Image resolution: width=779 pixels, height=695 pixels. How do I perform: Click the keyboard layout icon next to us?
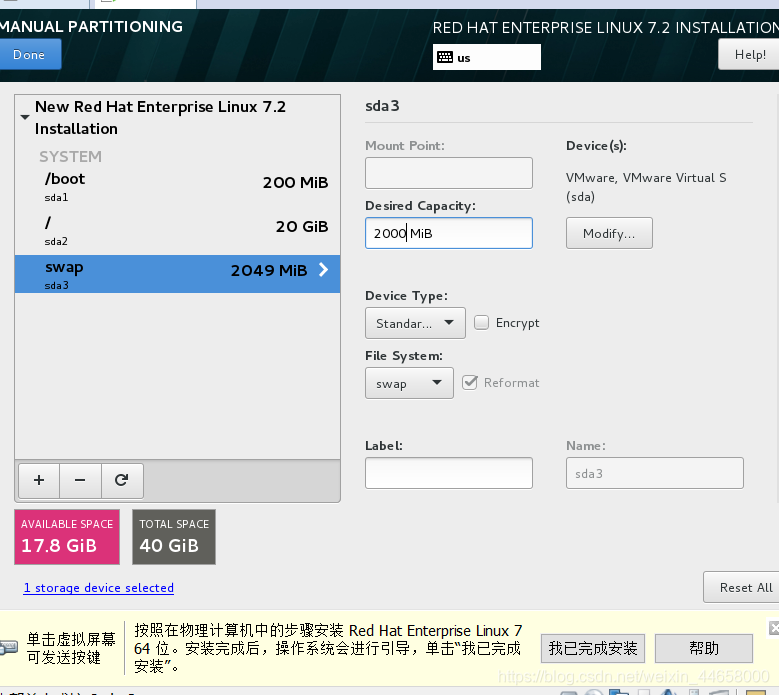point(445,57)
